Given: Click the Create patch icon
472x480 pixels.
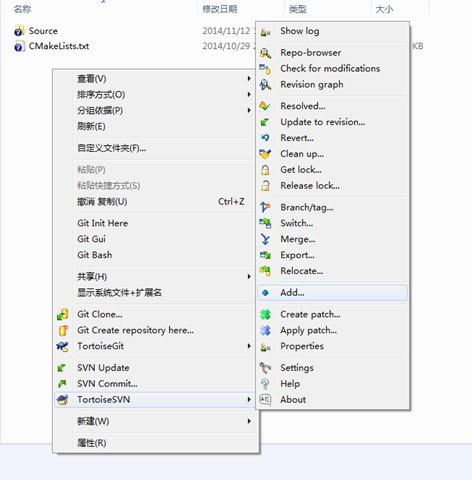Looking at the screenshot, I should click(265, 314).
